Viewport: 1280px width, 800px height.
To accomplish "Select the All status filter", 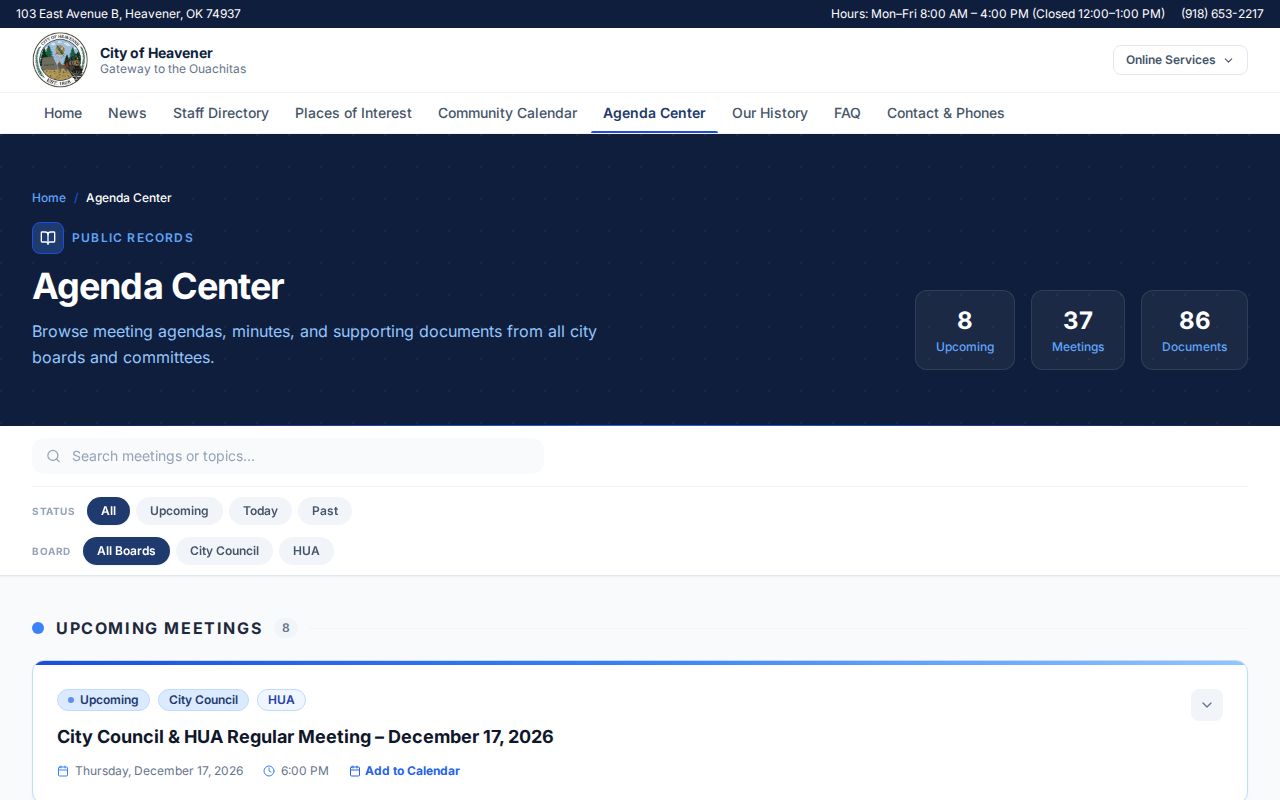I will [x=108, y=511].
